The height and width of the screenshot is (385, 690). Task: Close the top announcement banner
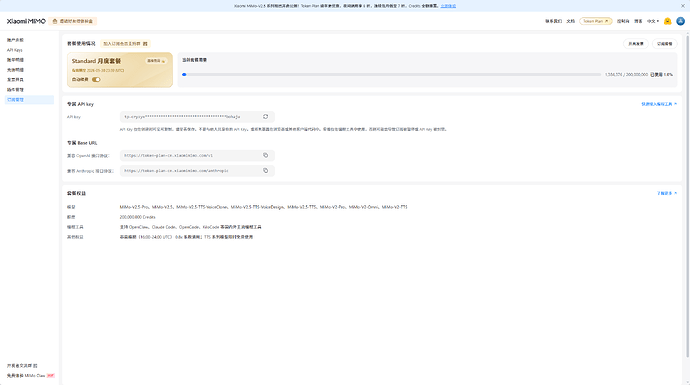(683, 6)
